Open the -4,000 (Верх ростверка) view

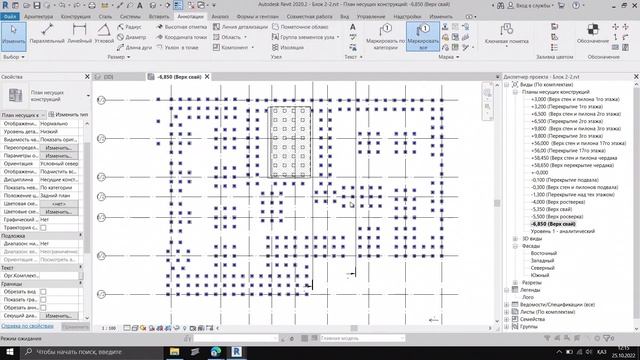click(558, 202)
